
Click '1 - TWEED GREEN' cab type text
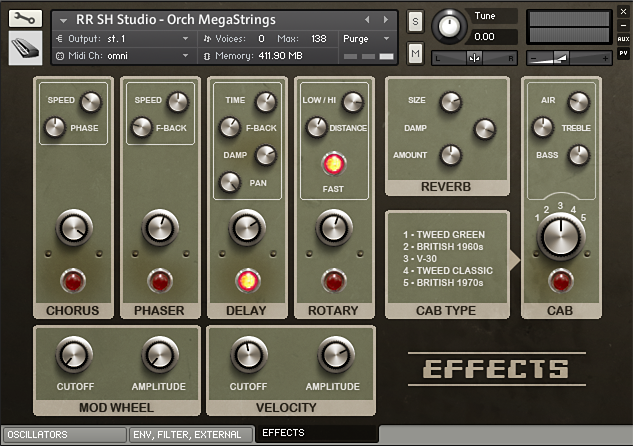[x=444, y=235]
